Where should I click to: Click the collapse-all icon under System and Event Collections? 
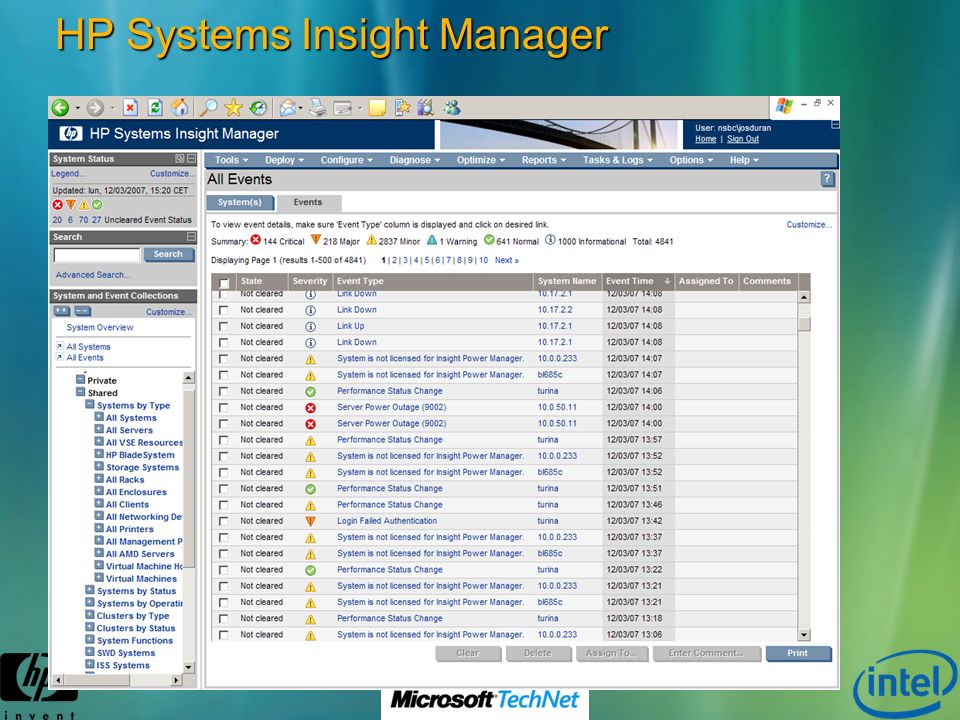coord(83,311)
